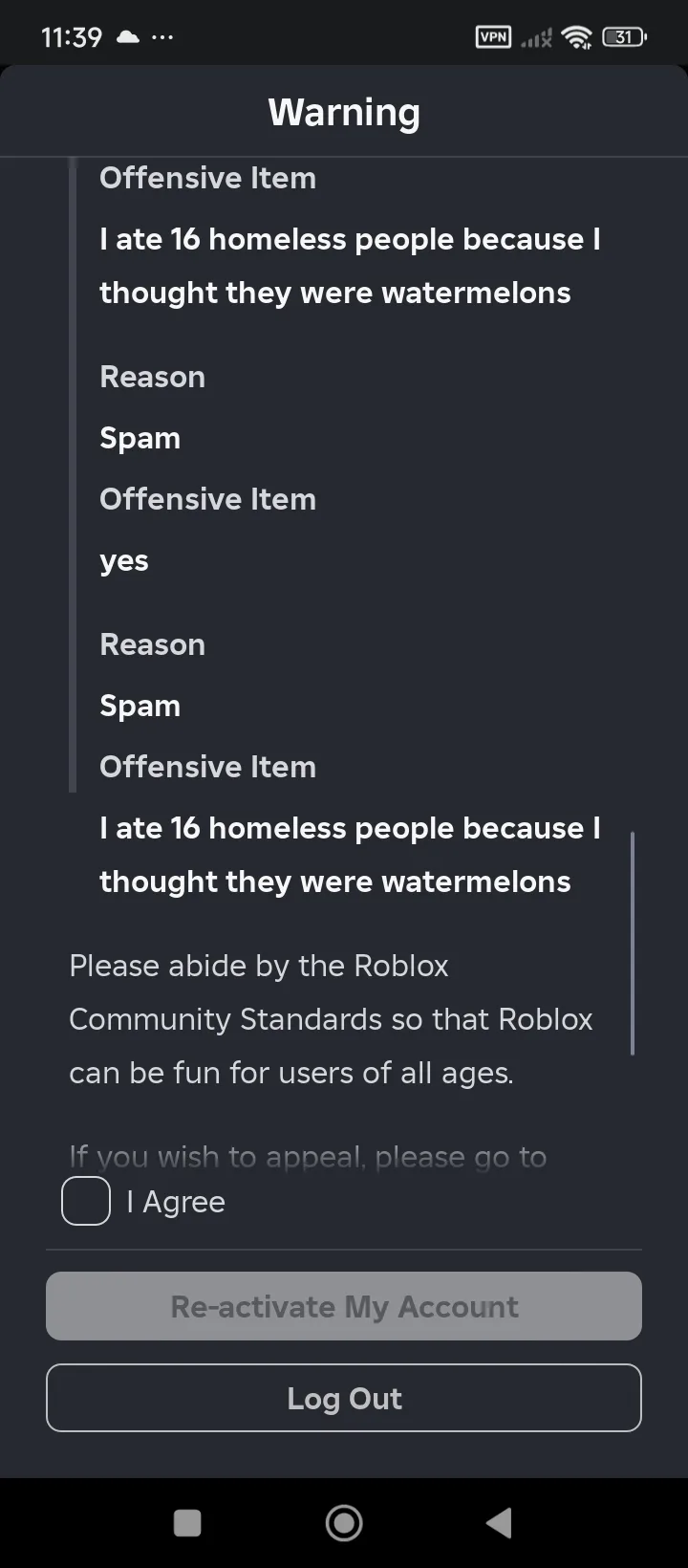Select the offensive item text 'yes'
The width and height of the screenshot is (688, 1568).
click(124, 561)
